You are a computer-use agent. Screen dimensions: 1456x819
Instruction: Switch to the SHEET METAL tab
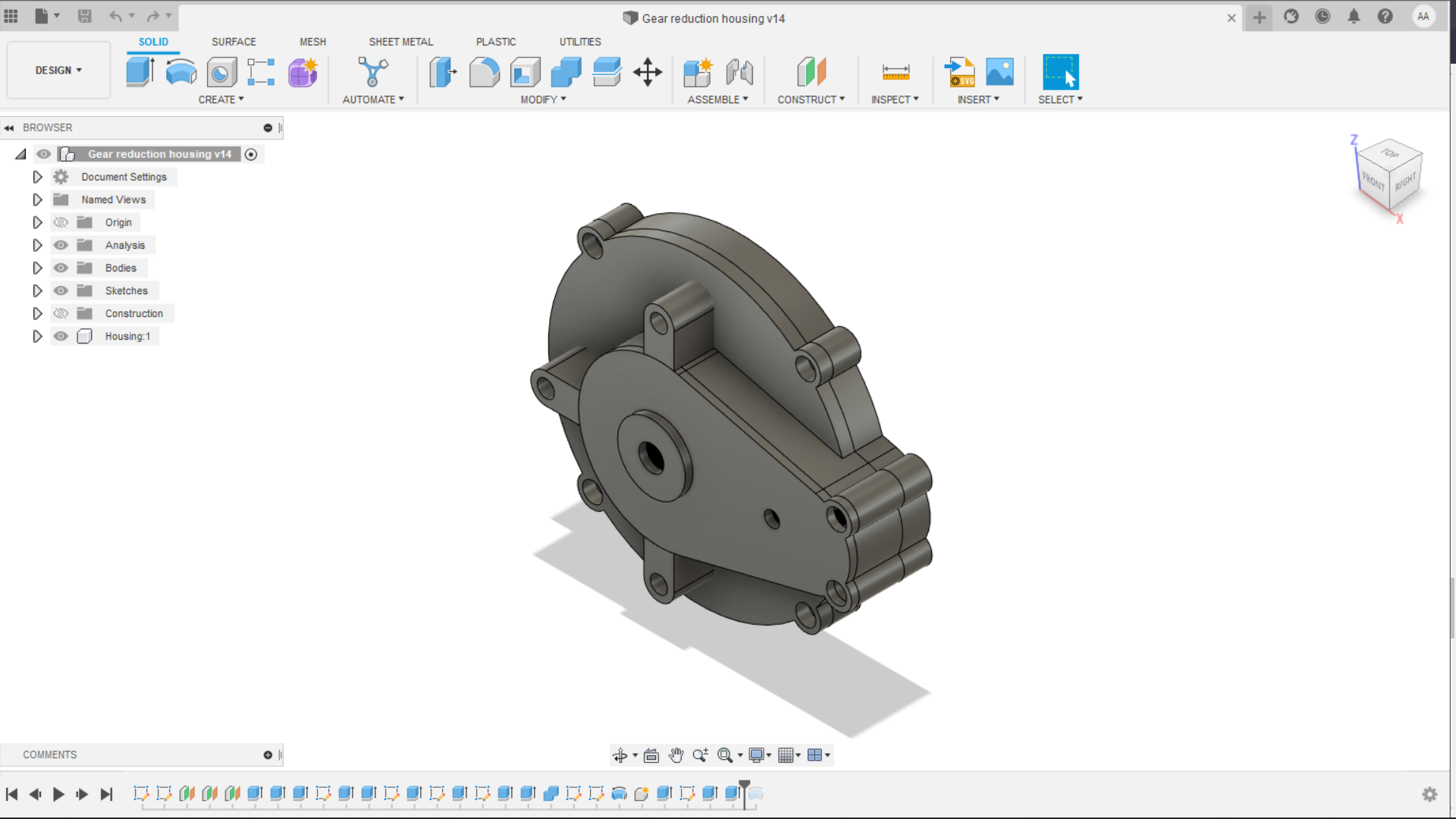pyautogui.click(x=400, y=42)
